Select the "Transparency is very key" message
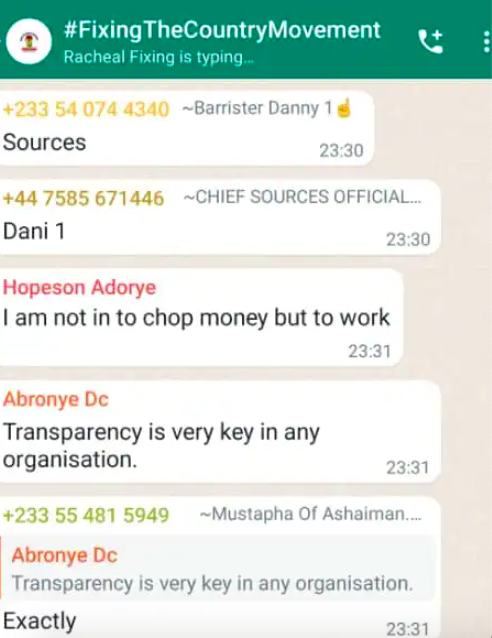492x638 pixels. click(x=220, y=432)
